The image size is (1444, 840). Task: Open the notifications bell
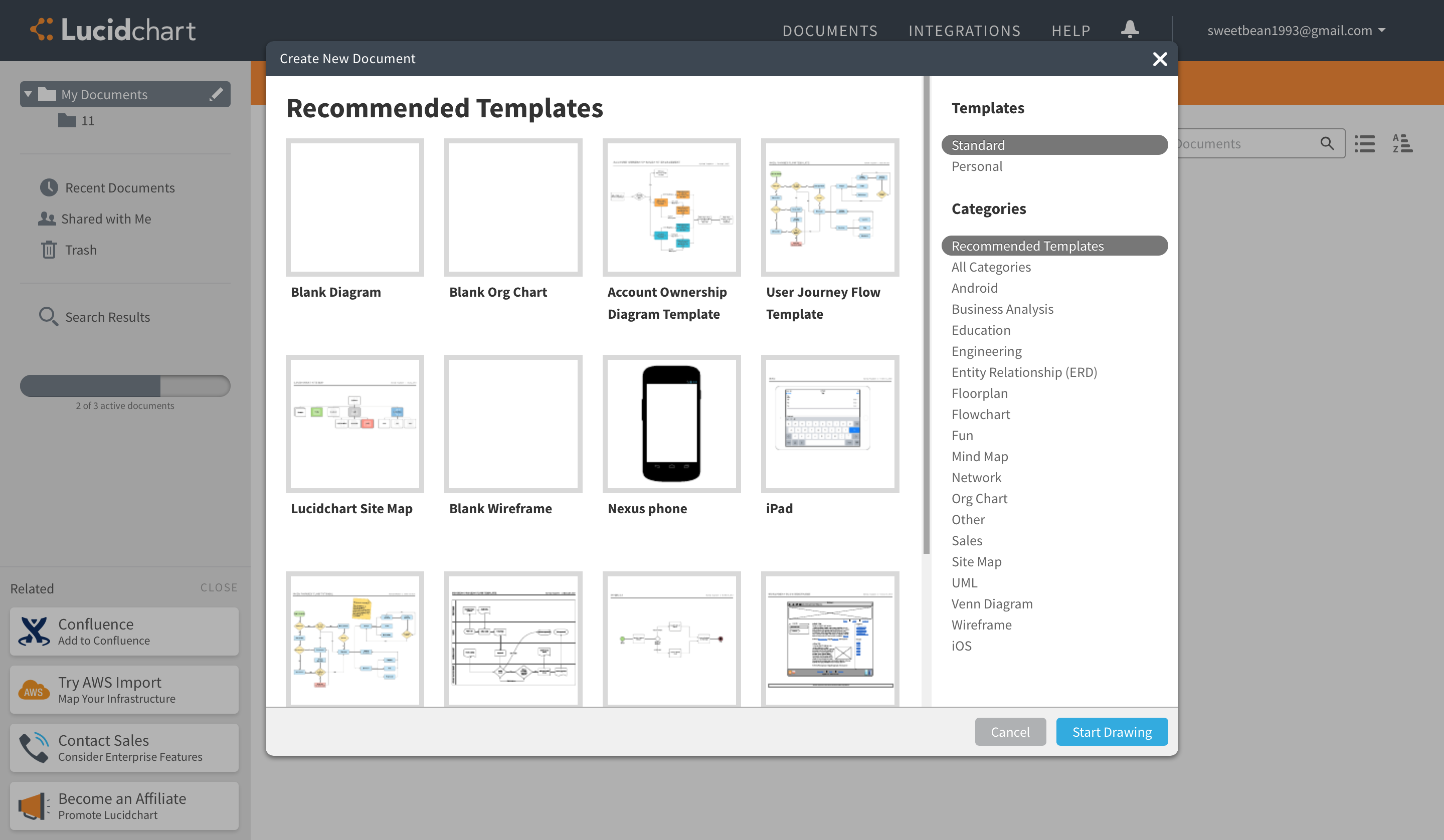(1130, 29)
